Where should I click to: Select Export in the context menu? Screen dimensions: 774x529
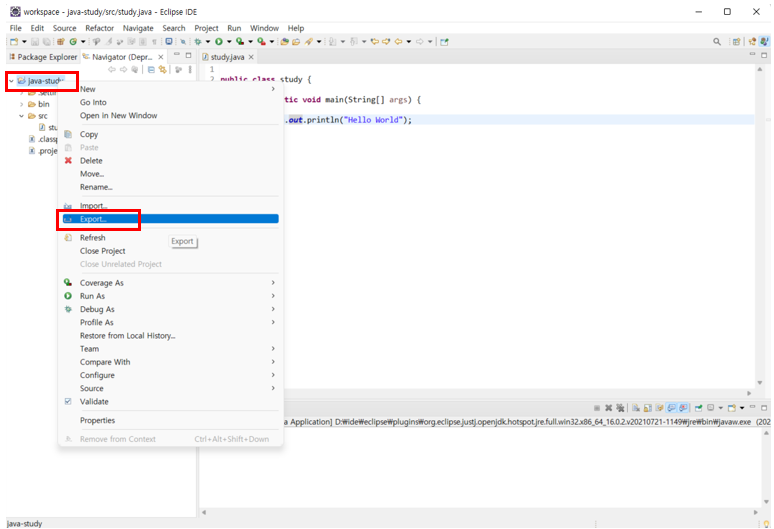(x=168, y=219)
